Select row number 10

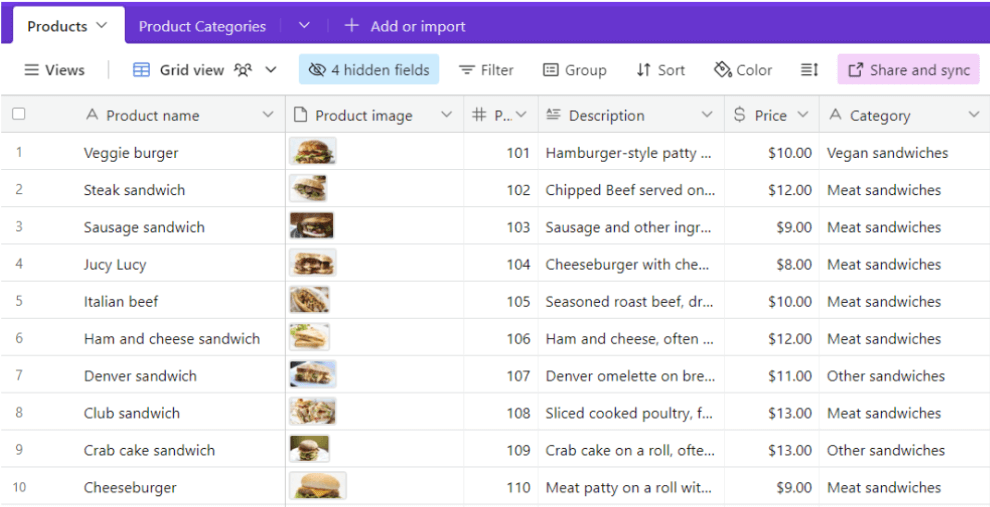click(x=20, y=487)
